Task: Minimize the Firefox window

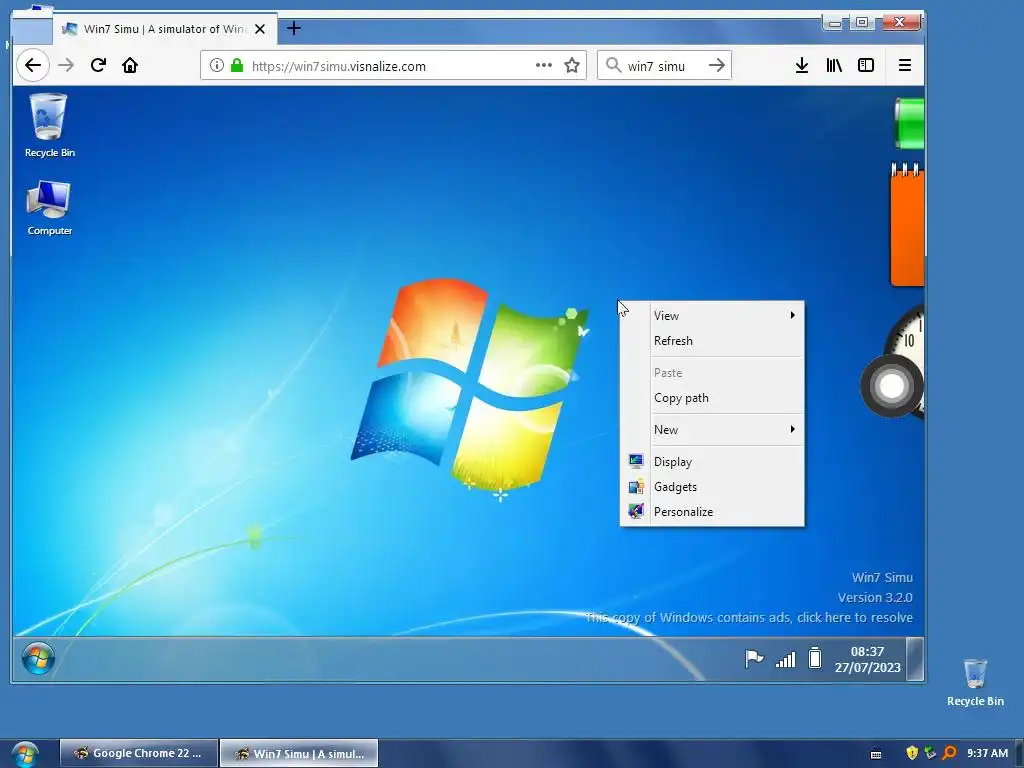Action: (x=834, y=23)
